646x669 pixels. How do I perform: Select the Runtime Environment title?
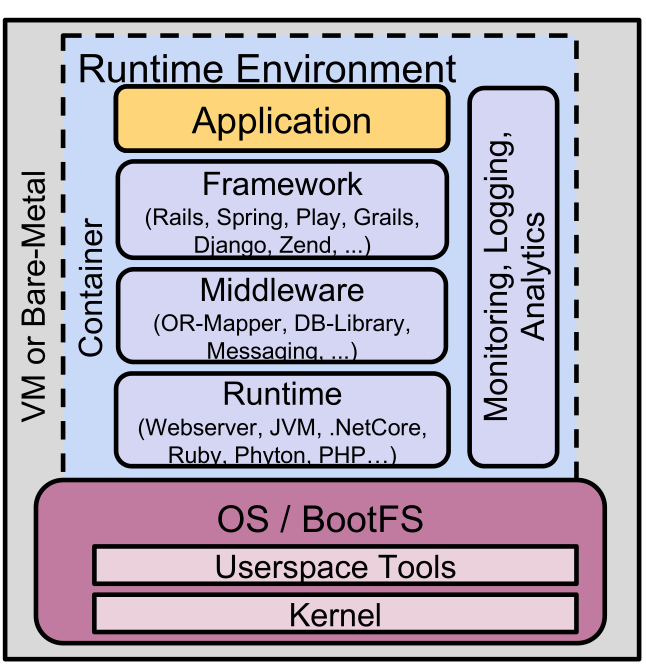(x=266, y=68)
